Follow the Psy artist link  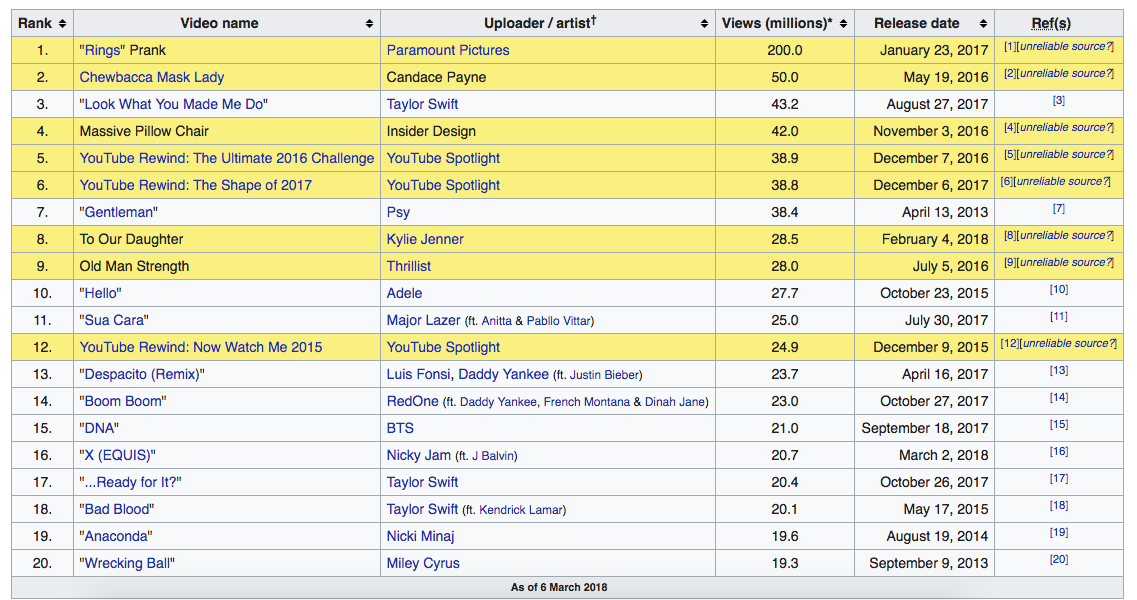[398, 213]
